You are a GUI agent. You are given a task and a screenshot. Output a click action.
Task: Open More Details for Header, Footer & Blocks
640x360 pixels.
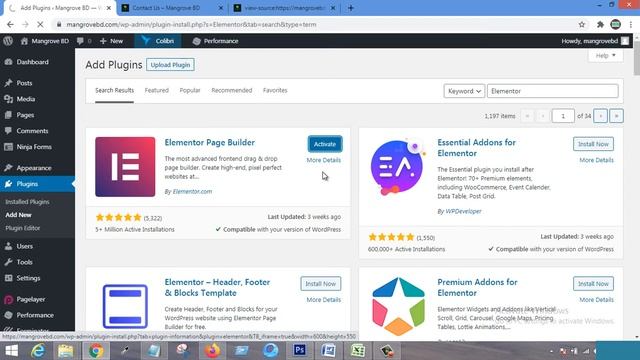[324, 300]
